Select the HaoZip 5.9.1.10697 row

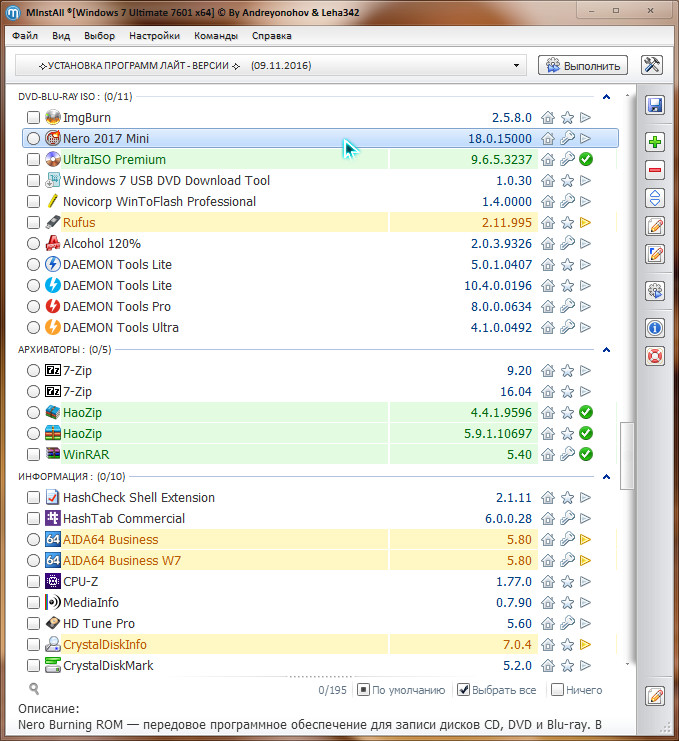(x=320, y=433)
